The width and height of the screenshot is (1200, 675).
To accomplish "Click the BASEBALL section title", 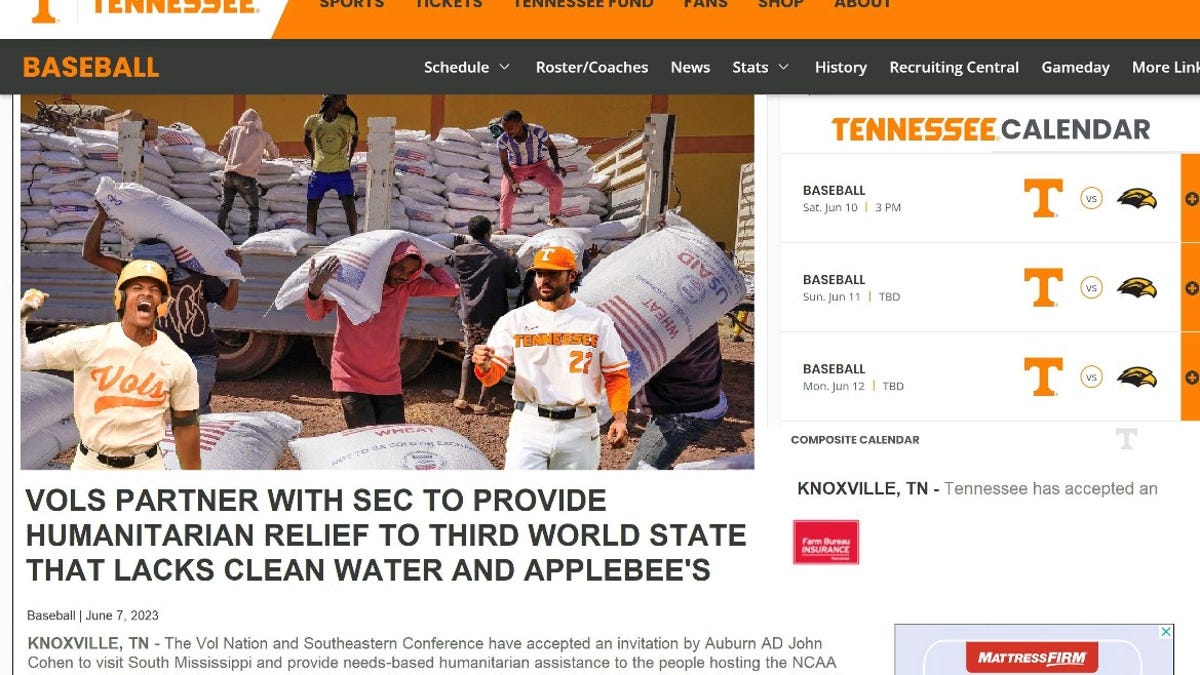I will [91, 67].
